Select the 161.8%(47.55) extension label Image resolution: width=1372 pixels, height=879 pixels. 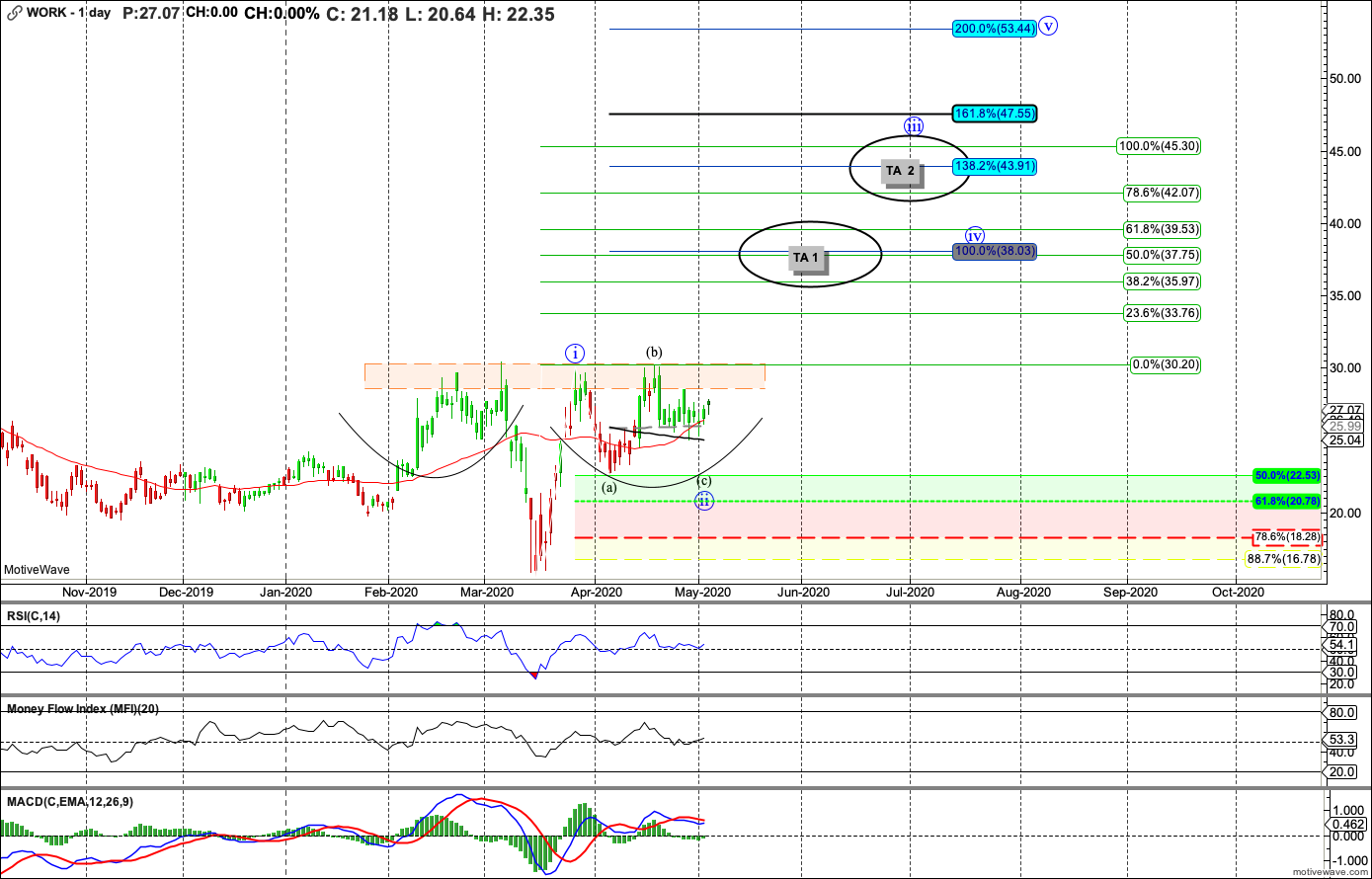pyautogui.click(x=996, y=114)
